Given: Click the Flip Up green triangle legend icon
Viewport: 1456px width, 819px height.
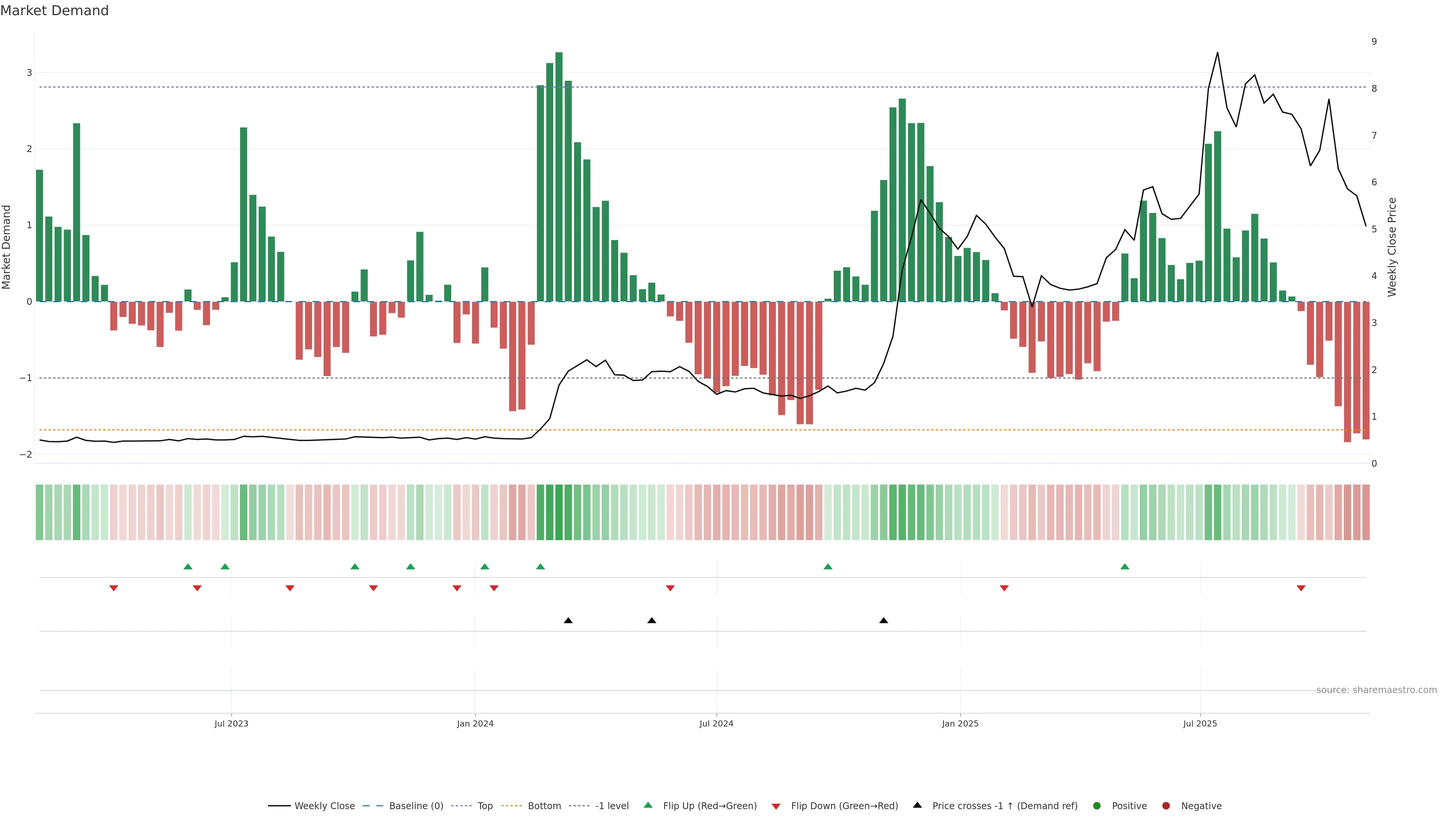Looking at the screenshot, I should pyautogui.click(x=648, y=805).
